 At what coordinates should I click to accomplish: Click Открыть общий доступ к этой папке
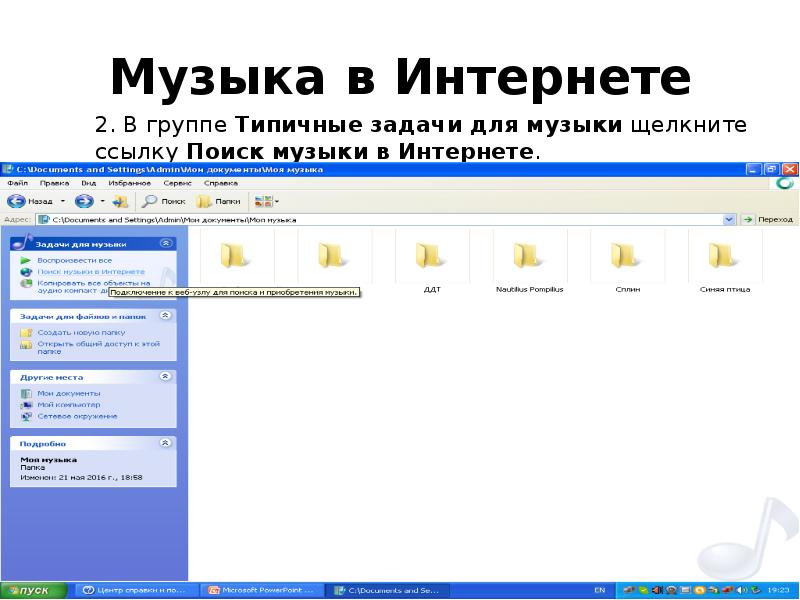point(98,347)
